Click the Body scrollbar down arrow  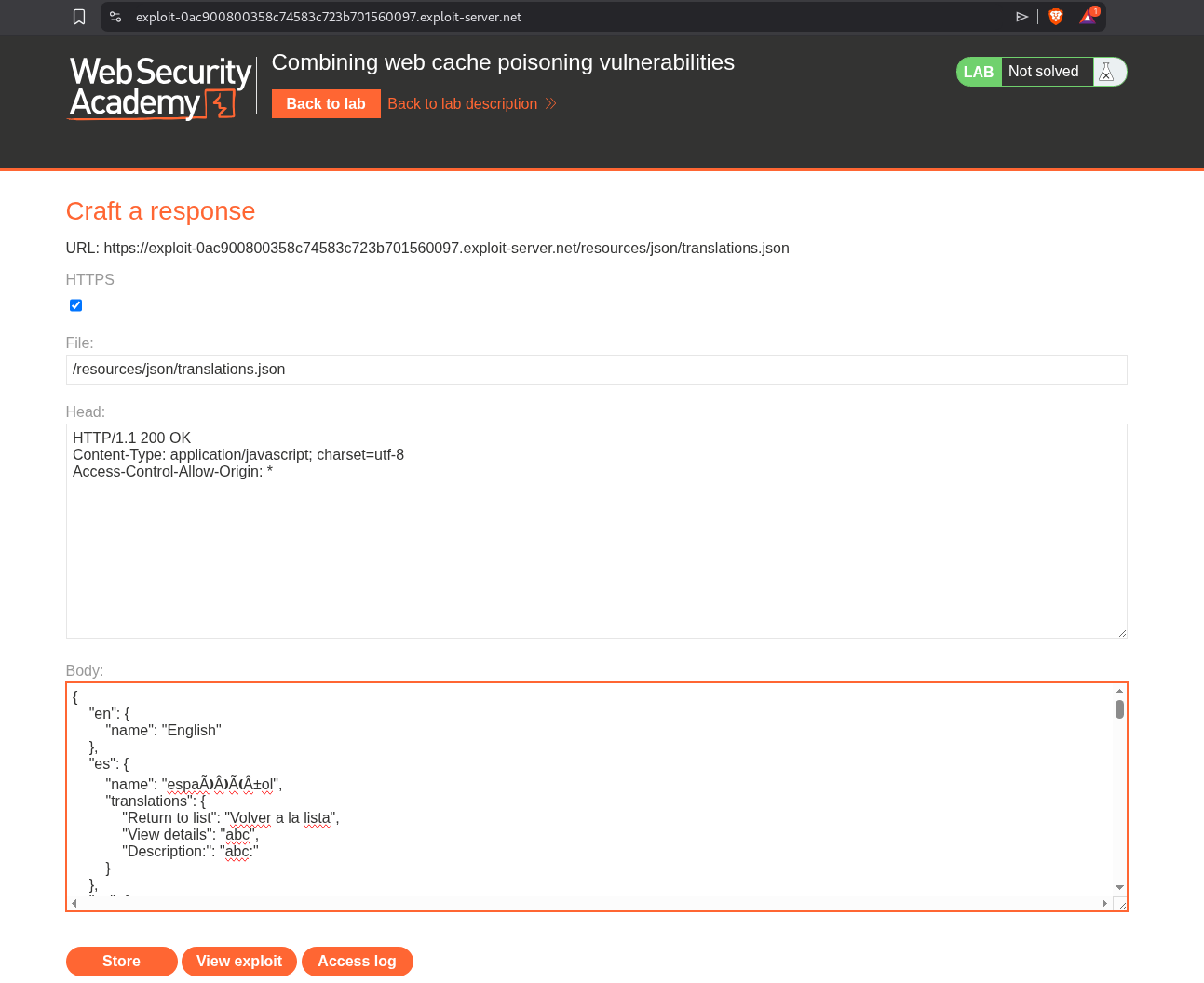point(1119,888)
